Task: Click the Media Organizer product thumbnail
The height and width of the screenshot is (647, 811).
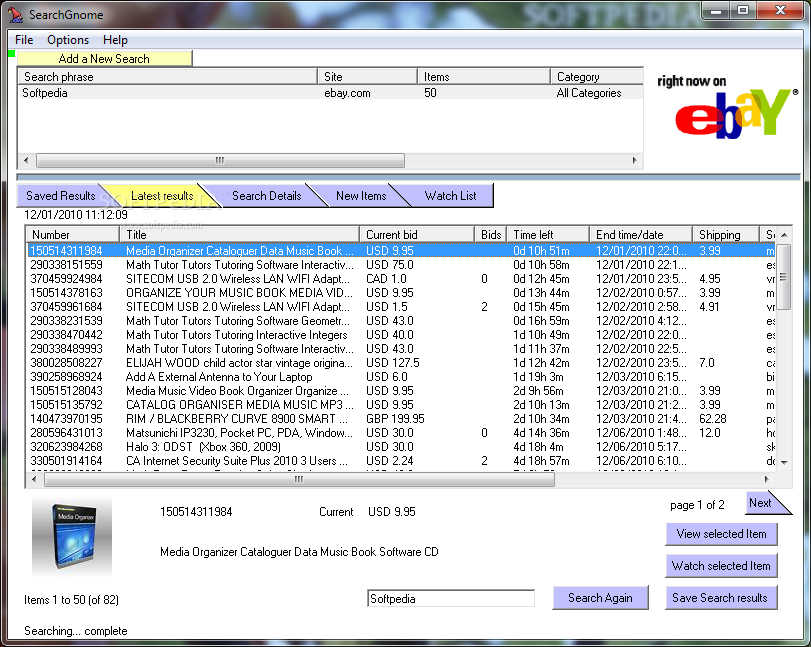Action: (x=72, y=537)
